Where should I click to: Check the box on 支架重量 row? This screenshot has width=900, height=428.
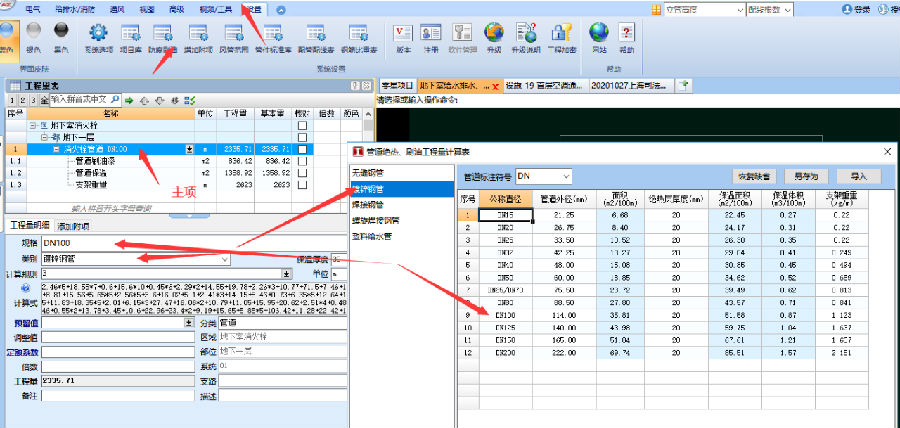click(301, 184)
